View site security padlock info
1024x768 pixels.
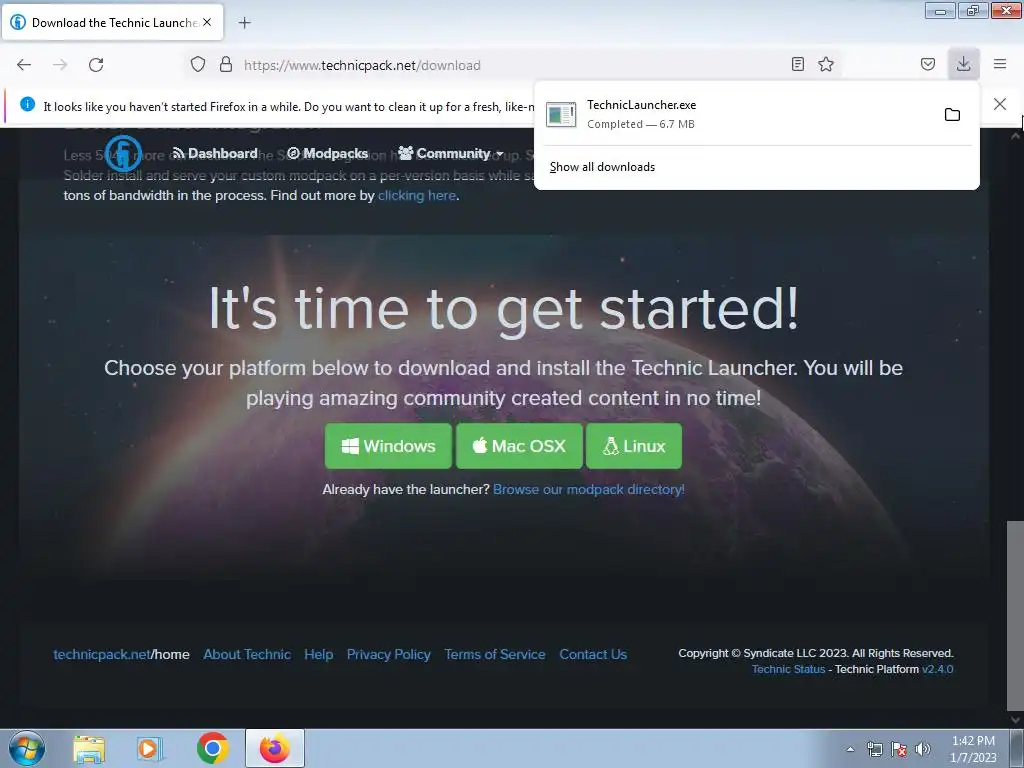coord(226,65)
